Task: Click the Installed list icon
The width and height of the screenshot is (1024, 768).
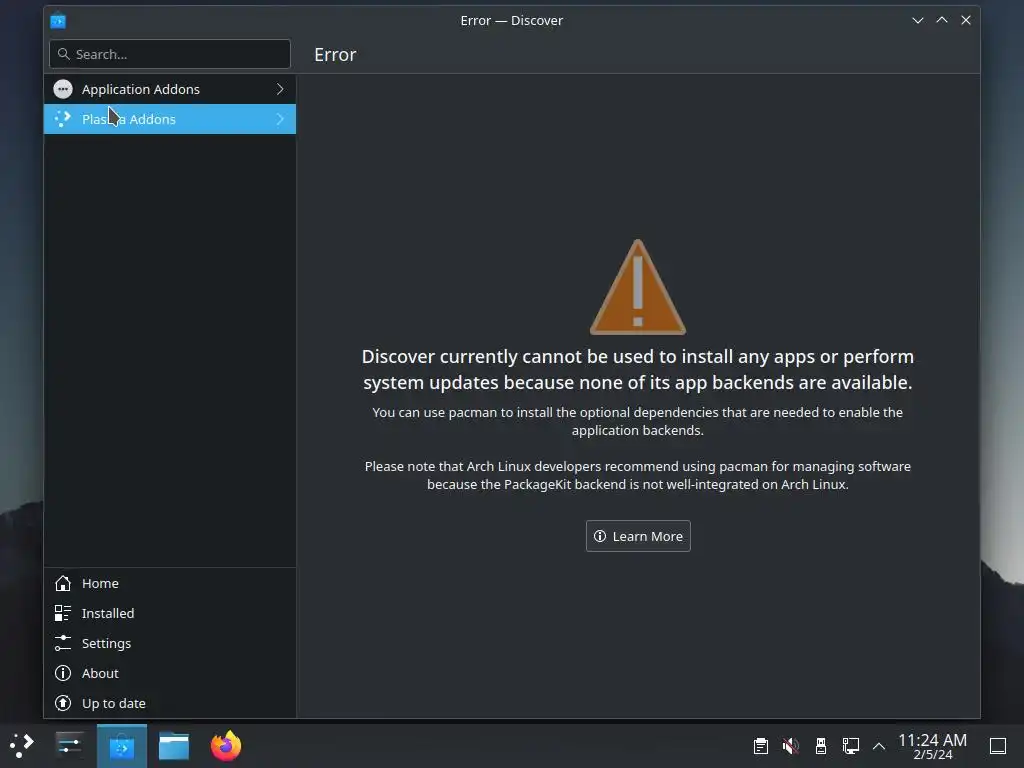Action: point(63,613)
